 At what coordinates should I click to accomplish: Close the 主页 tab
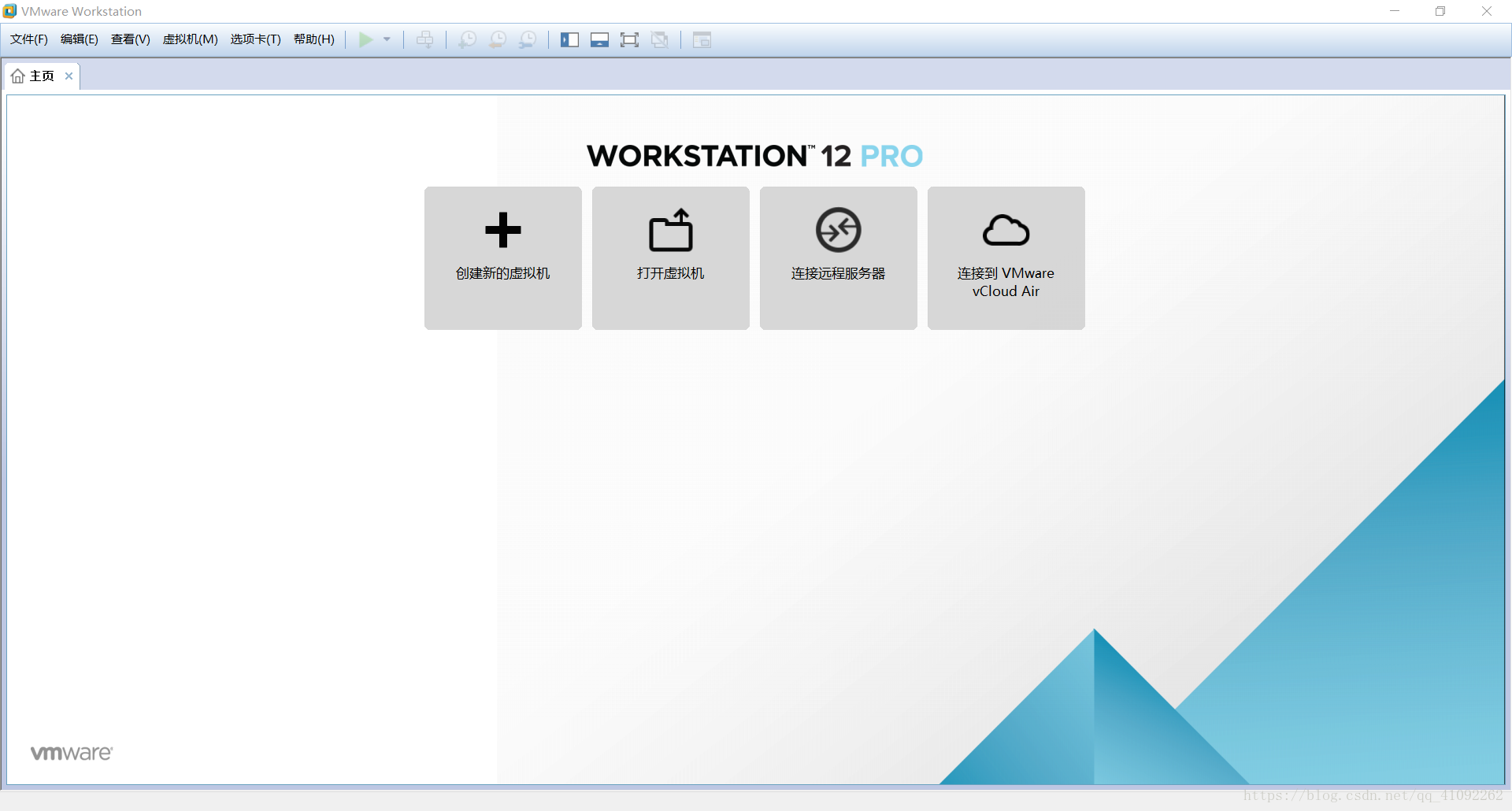[69, 76]
